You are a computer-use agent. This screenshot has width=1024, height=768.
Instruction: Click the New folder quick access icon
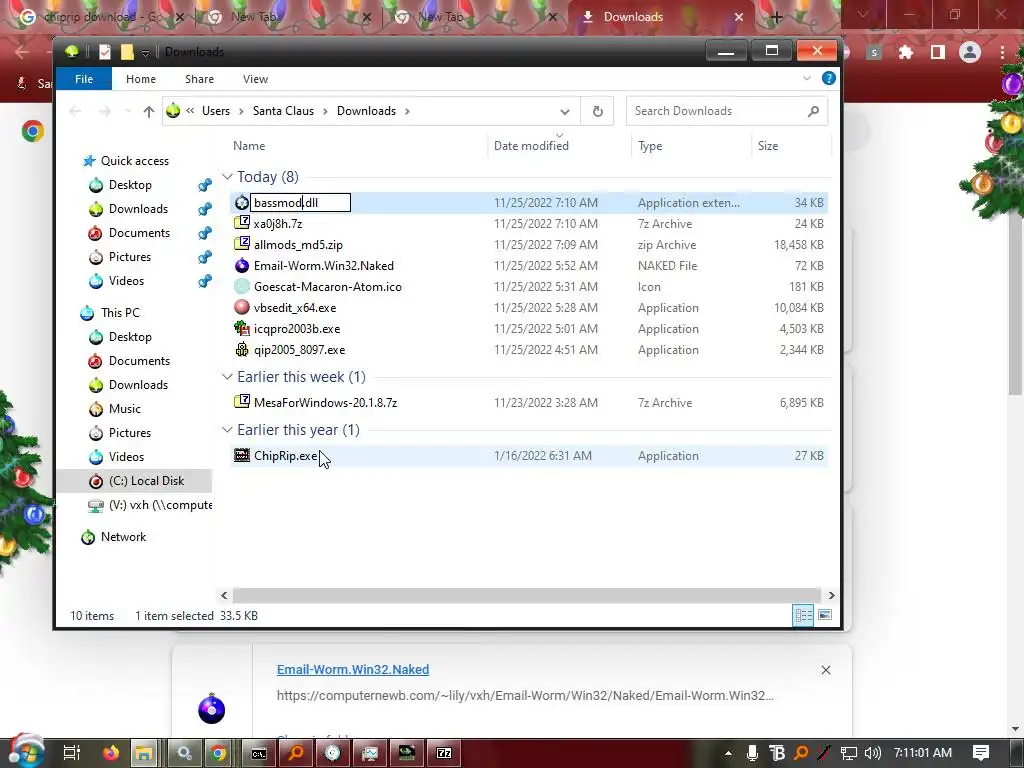(x=127, y=52)
